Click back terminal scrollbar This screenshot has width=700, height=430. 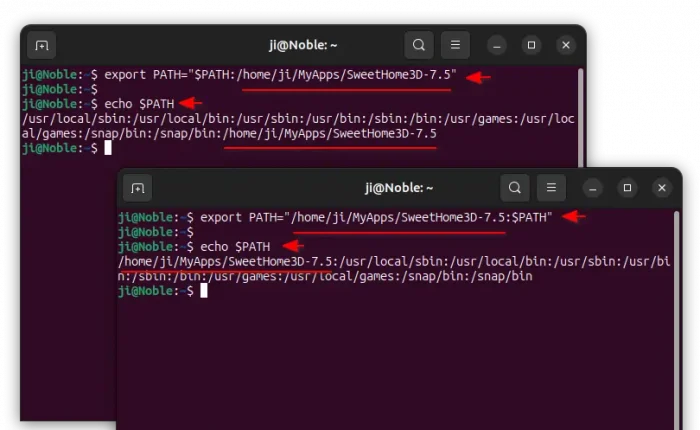pyautogui.click(x=580, y=118)
